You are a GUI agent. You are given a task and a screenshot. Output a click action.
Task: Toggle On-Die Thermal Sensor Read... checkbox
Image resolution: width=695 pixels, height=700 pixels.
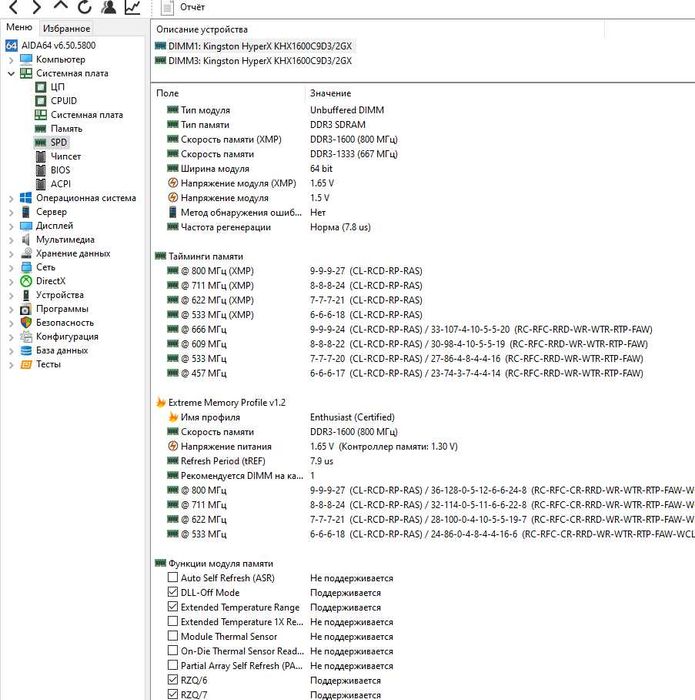click(173, 650)
